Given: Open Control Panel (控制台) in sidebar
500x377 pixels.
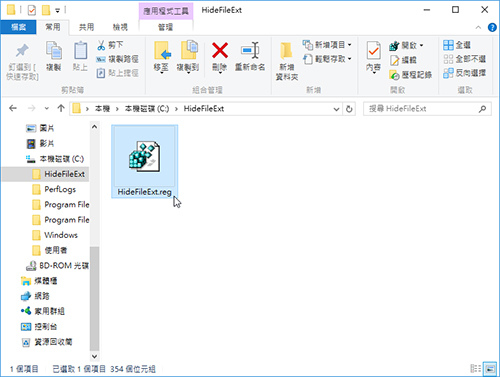Looking at the screenshot, I should (39, 327).
